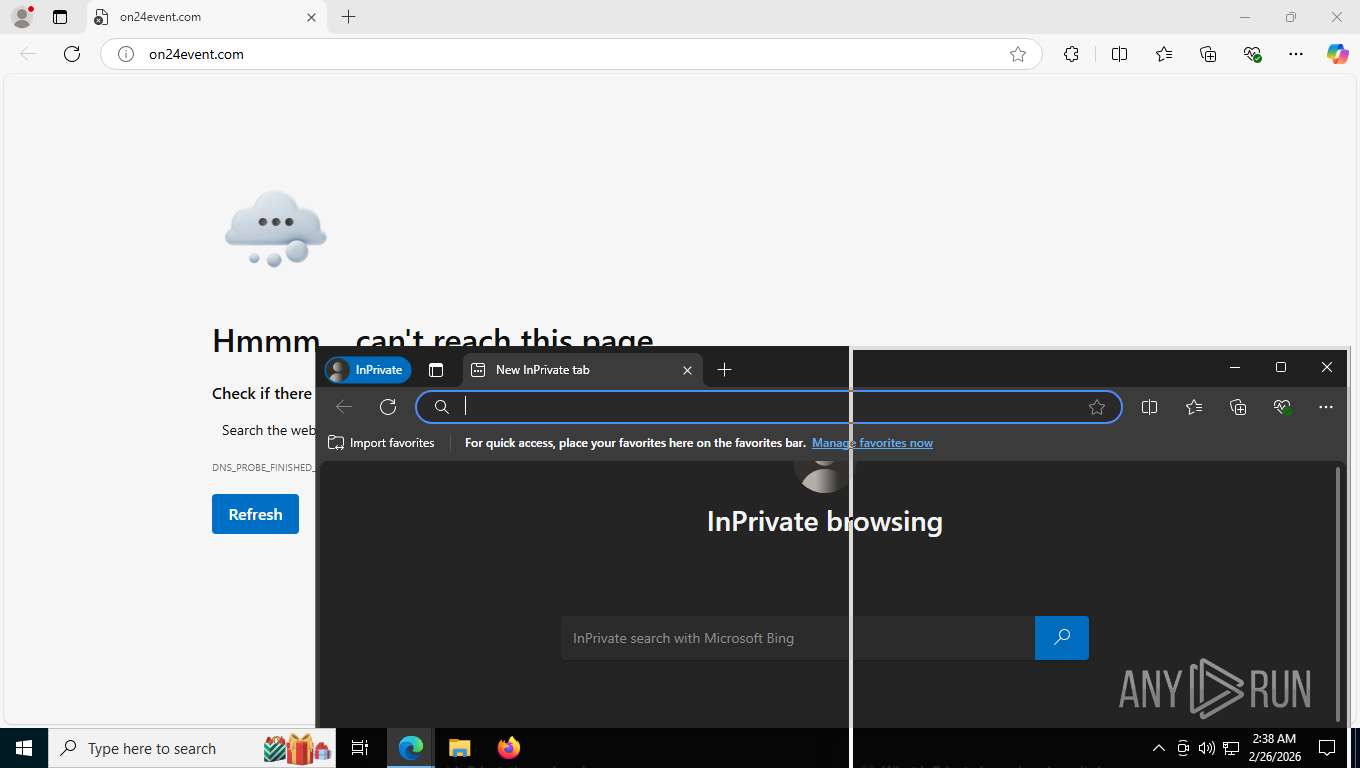Screen dimensions: 1360x768
Task: Click the on24event.com address bar
Action: click(x=570, y=54)
